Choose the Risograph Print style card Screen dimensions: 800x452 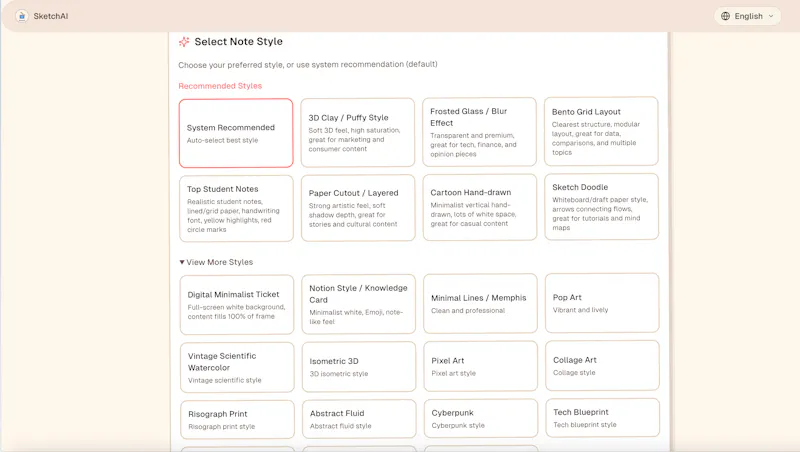(237, 419)
